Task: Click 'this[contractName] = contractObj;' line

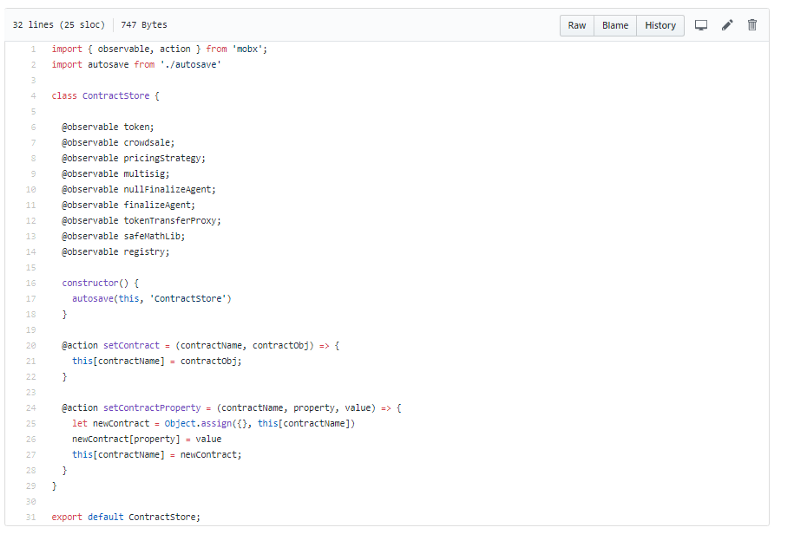Action: tap(157, 361)
